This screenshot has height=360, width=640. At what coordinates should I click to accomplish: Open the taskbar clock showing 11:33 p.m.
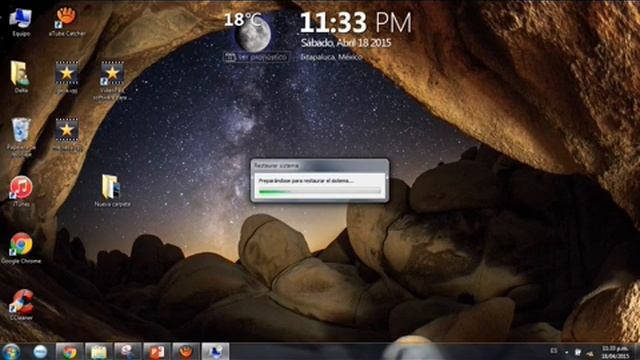[615, 352]
